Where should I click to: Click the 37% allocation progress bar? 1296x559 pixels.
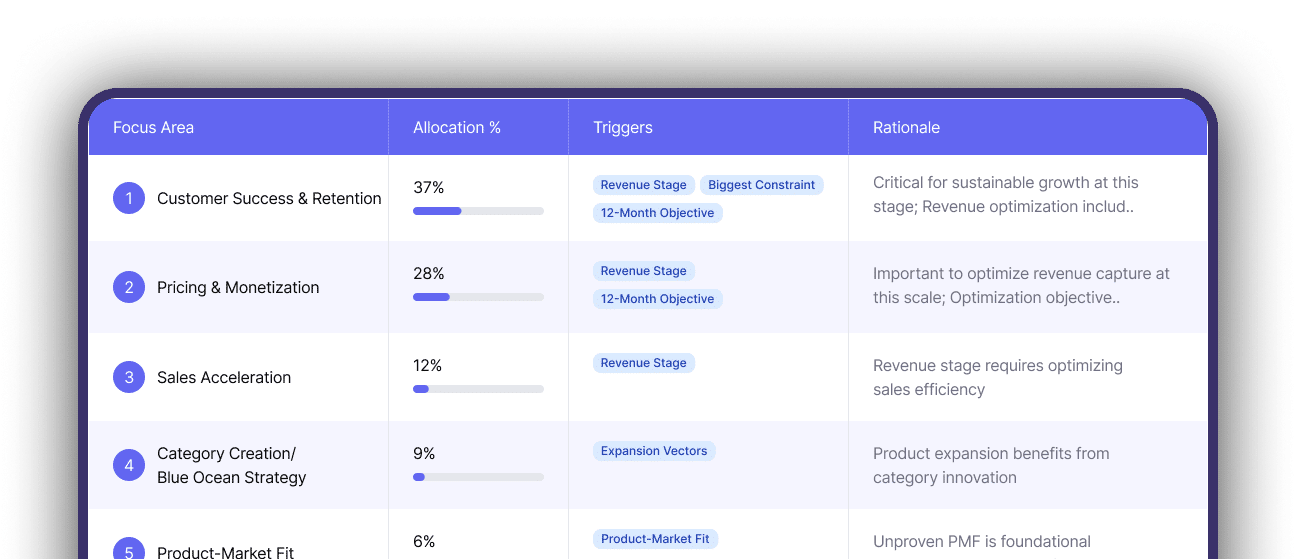(x=478, y=211)
